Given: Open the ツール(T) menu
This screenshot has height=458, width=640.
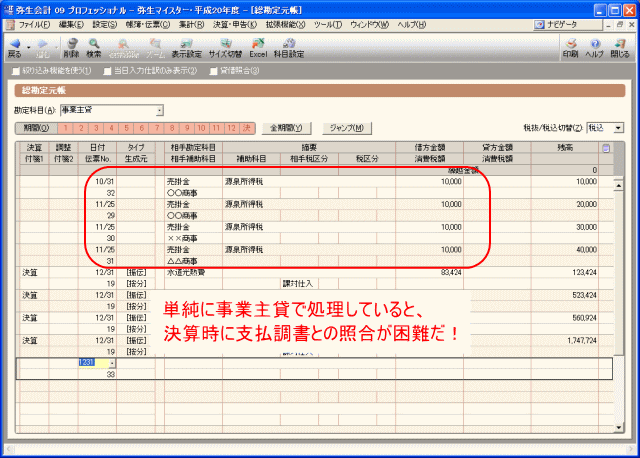Looking at the screenshot, I should 328,25.
